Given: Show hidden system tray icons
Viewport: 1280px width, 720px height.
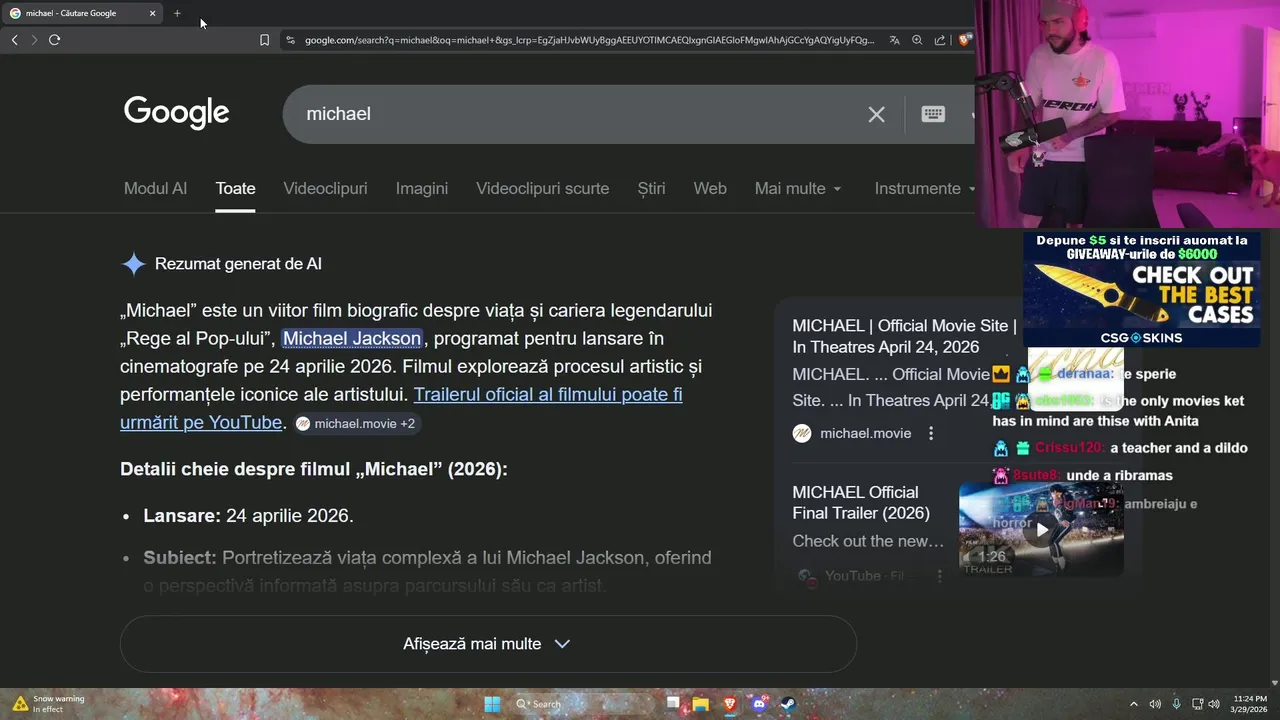Looking at the screenshot, I should (1133, 704).
